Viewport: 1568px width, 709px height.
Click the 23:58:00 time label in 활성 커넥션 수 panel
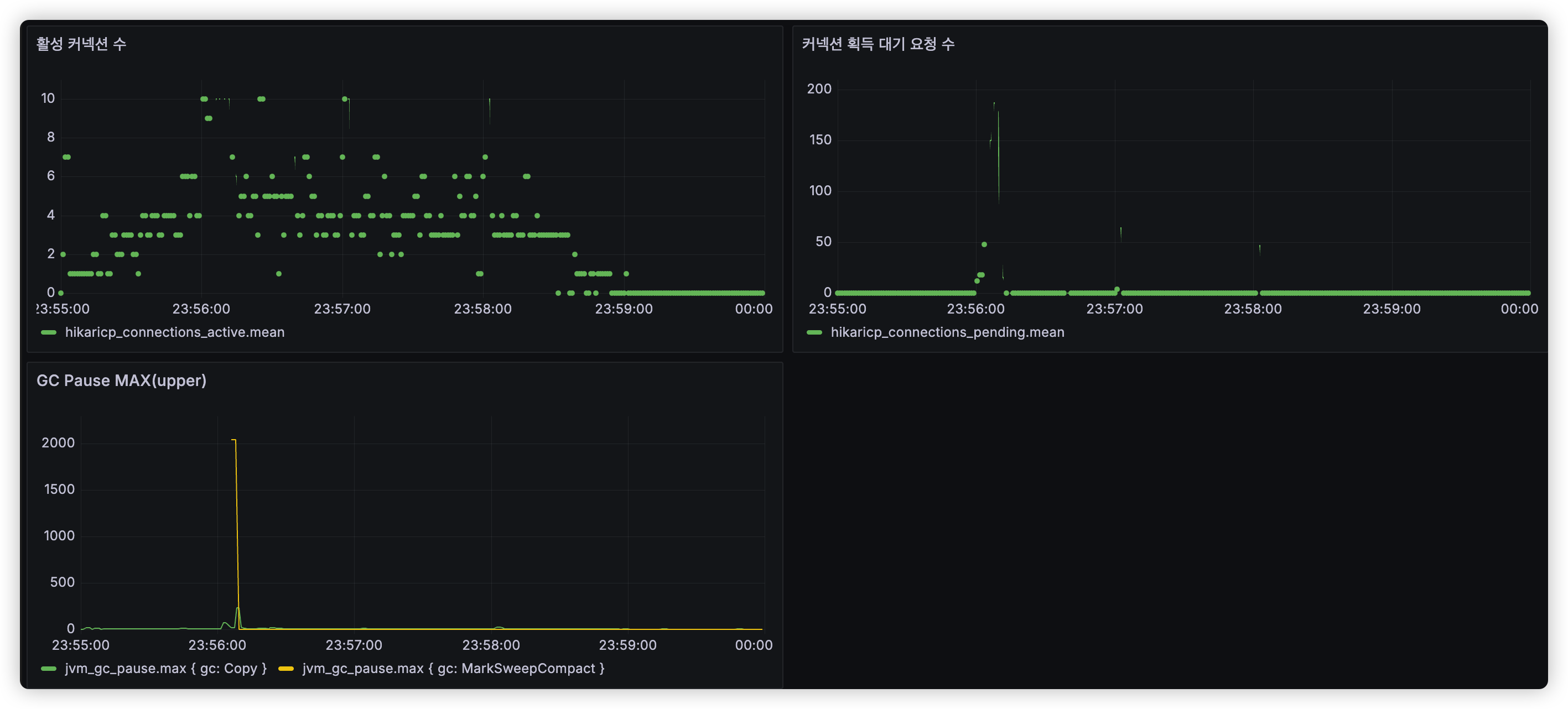point(484,309)
